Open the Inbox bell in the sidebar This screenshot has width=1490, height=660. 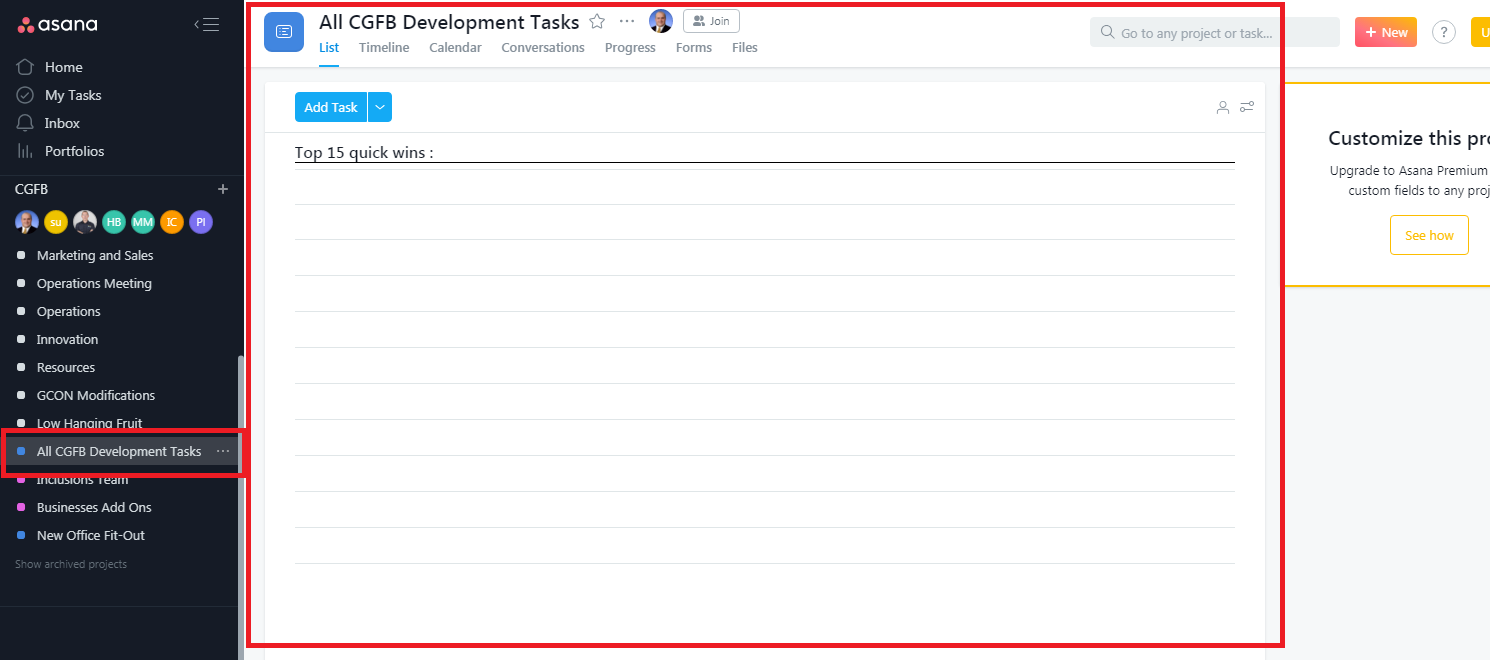26,123
